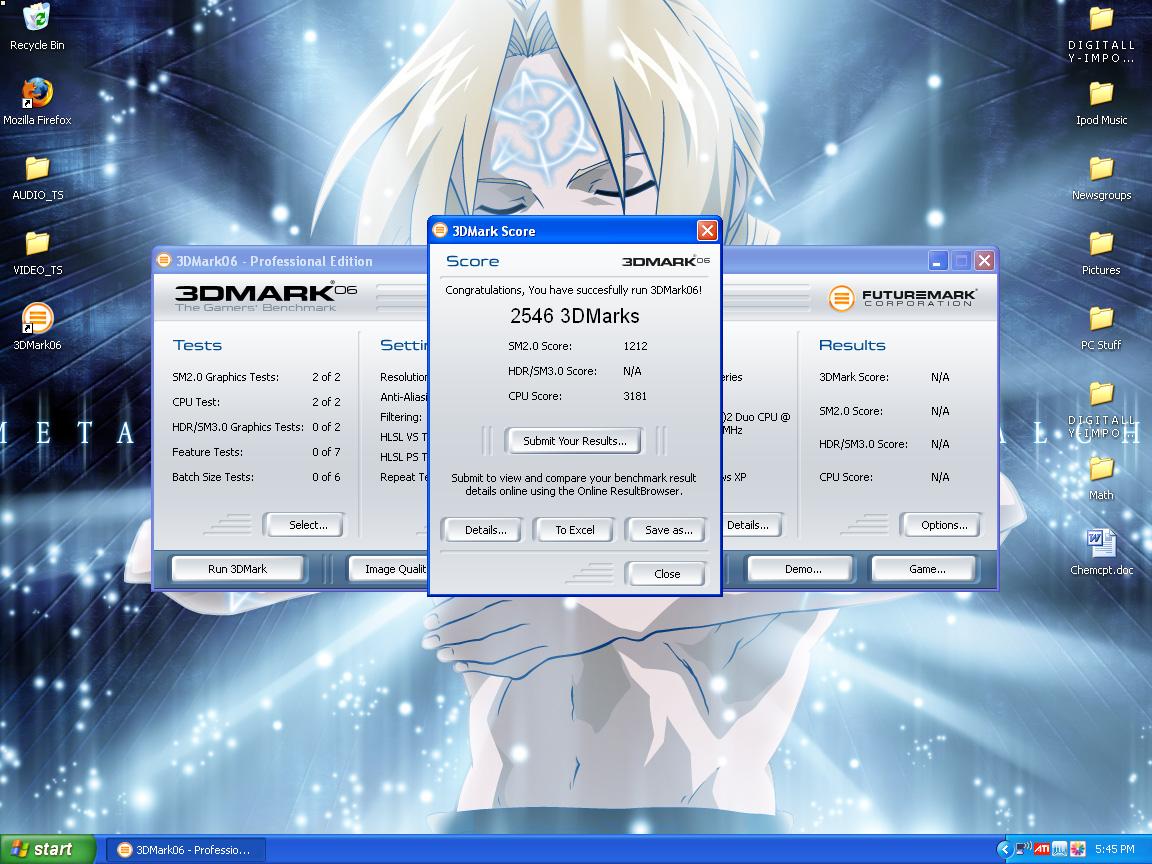Switch to 3DMark06 taskbar button
The width and height of the screenshot is (1152, 864).
click(186, 850)
